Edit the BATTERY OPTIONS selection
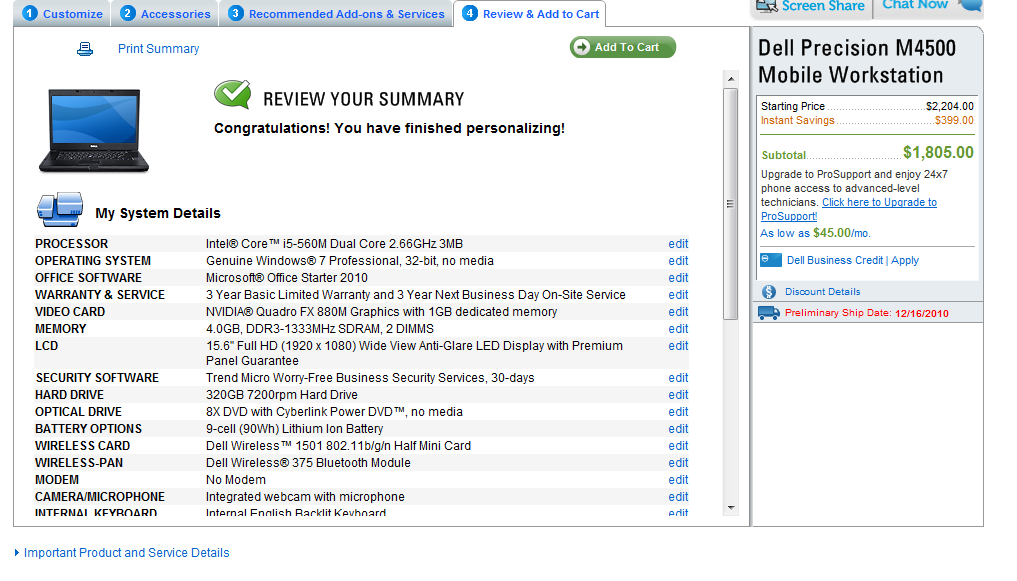The width and height of the screenshot is (1017, 581). point(678,429)
